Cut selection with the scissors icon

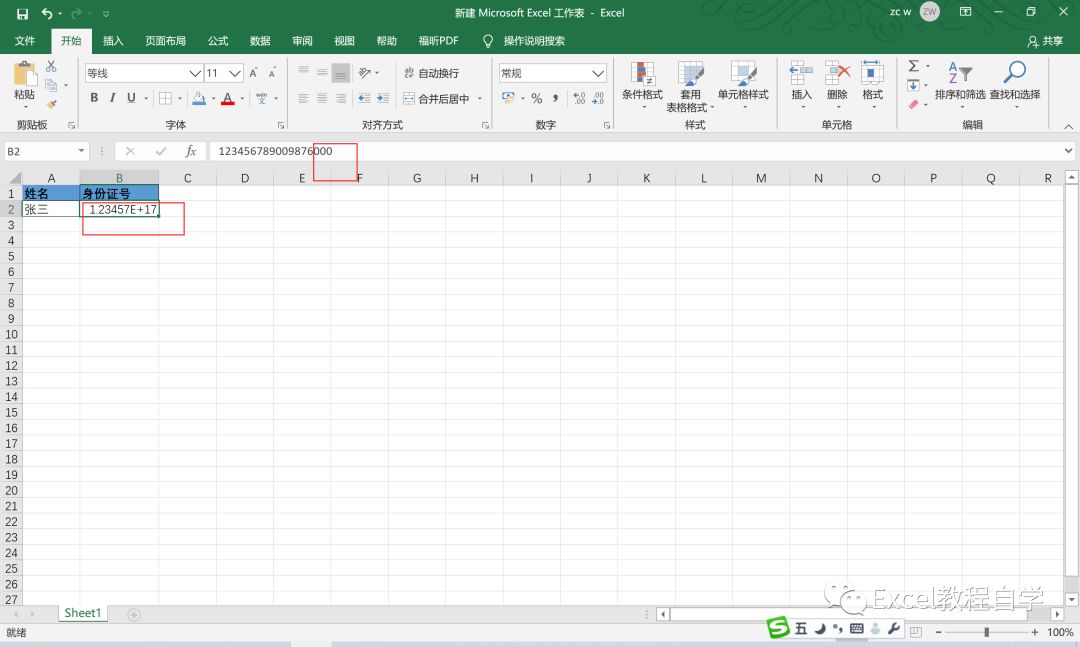point(51,67)
